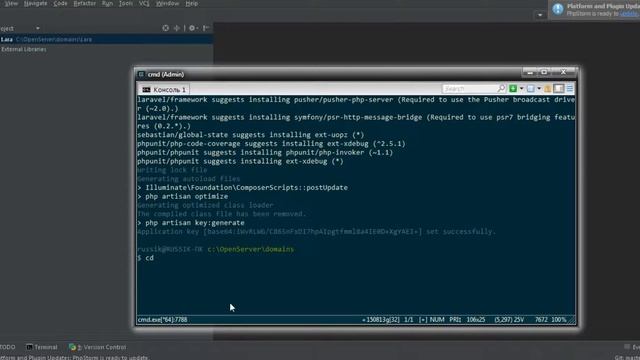Click the Update link in notification popup

629,14
